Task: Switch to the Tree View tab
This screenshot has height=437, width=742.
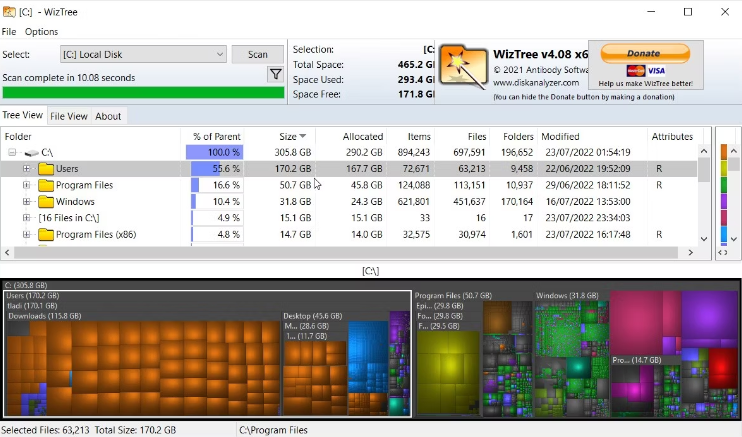Action: [23, 115]
